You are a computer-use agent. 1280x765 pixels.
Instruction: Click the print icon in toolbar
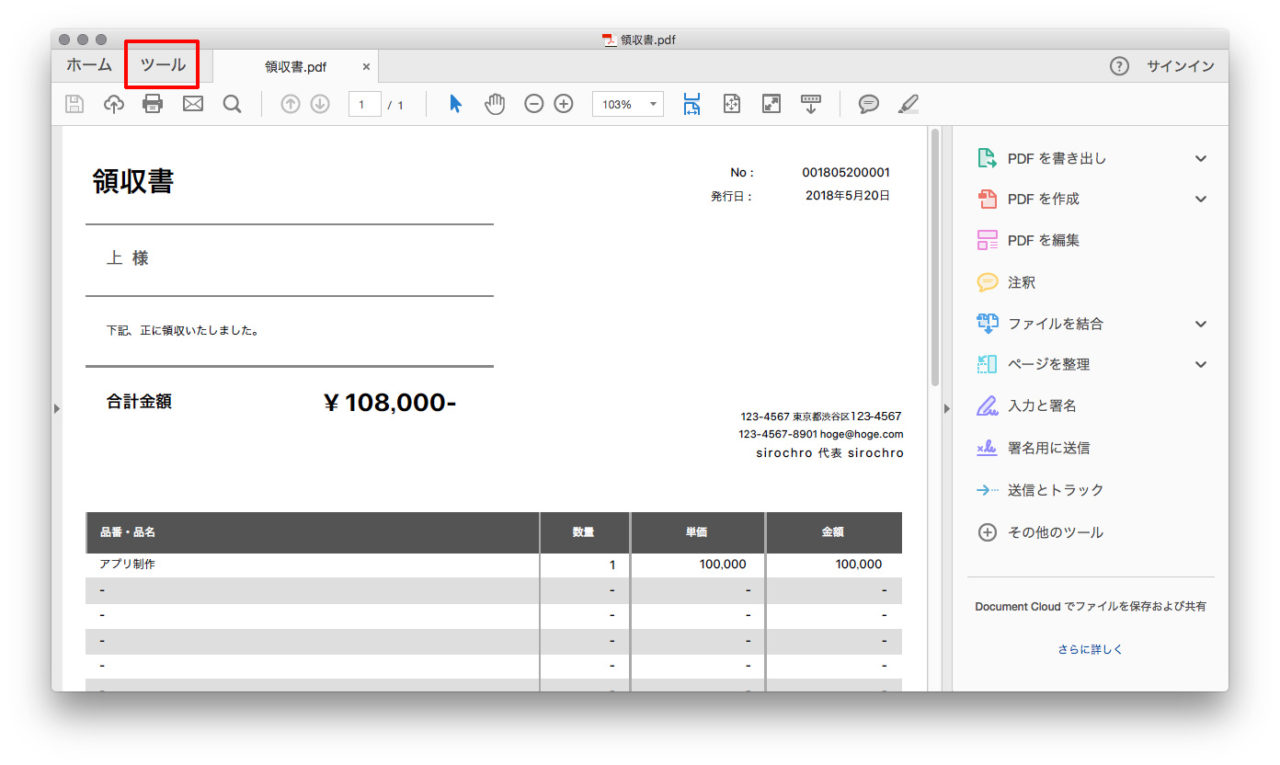tap(153, 104)
